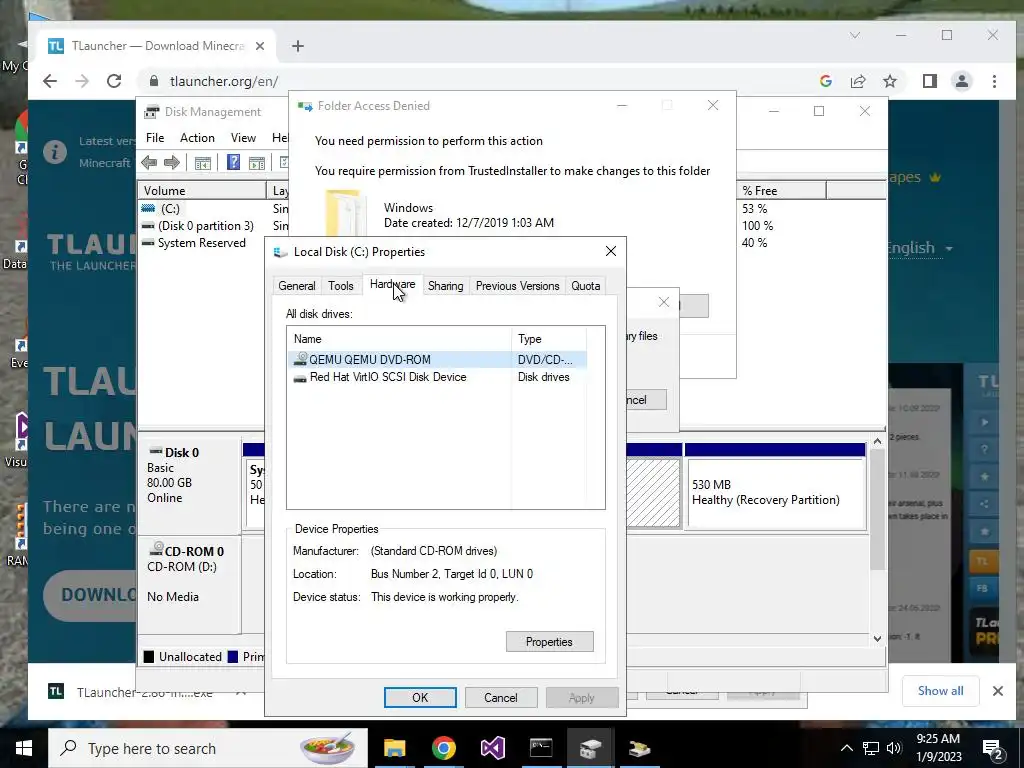
Task: Switch to the General tab
Action: [296, 286]
